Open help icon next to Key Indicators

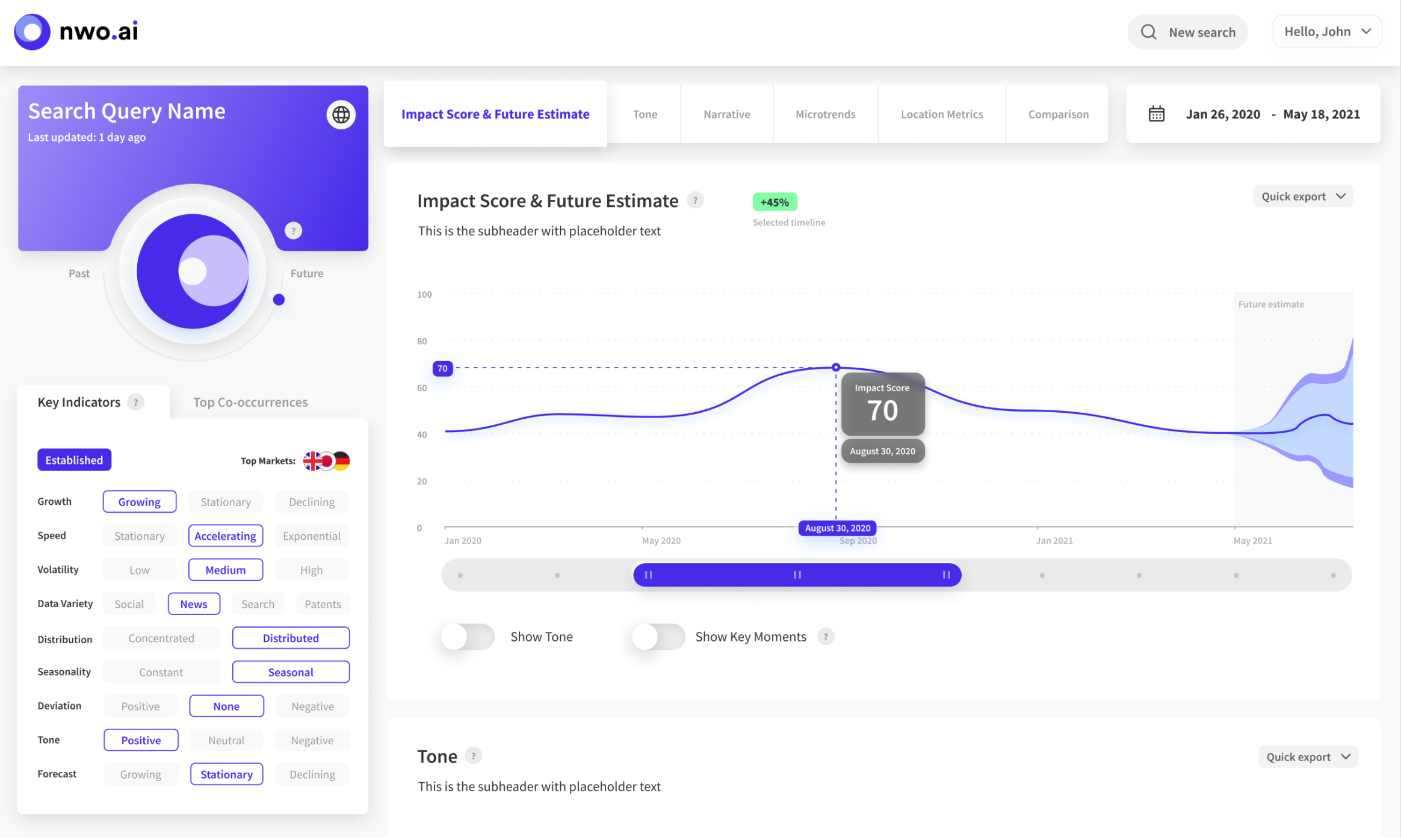[x=137, y=402]
